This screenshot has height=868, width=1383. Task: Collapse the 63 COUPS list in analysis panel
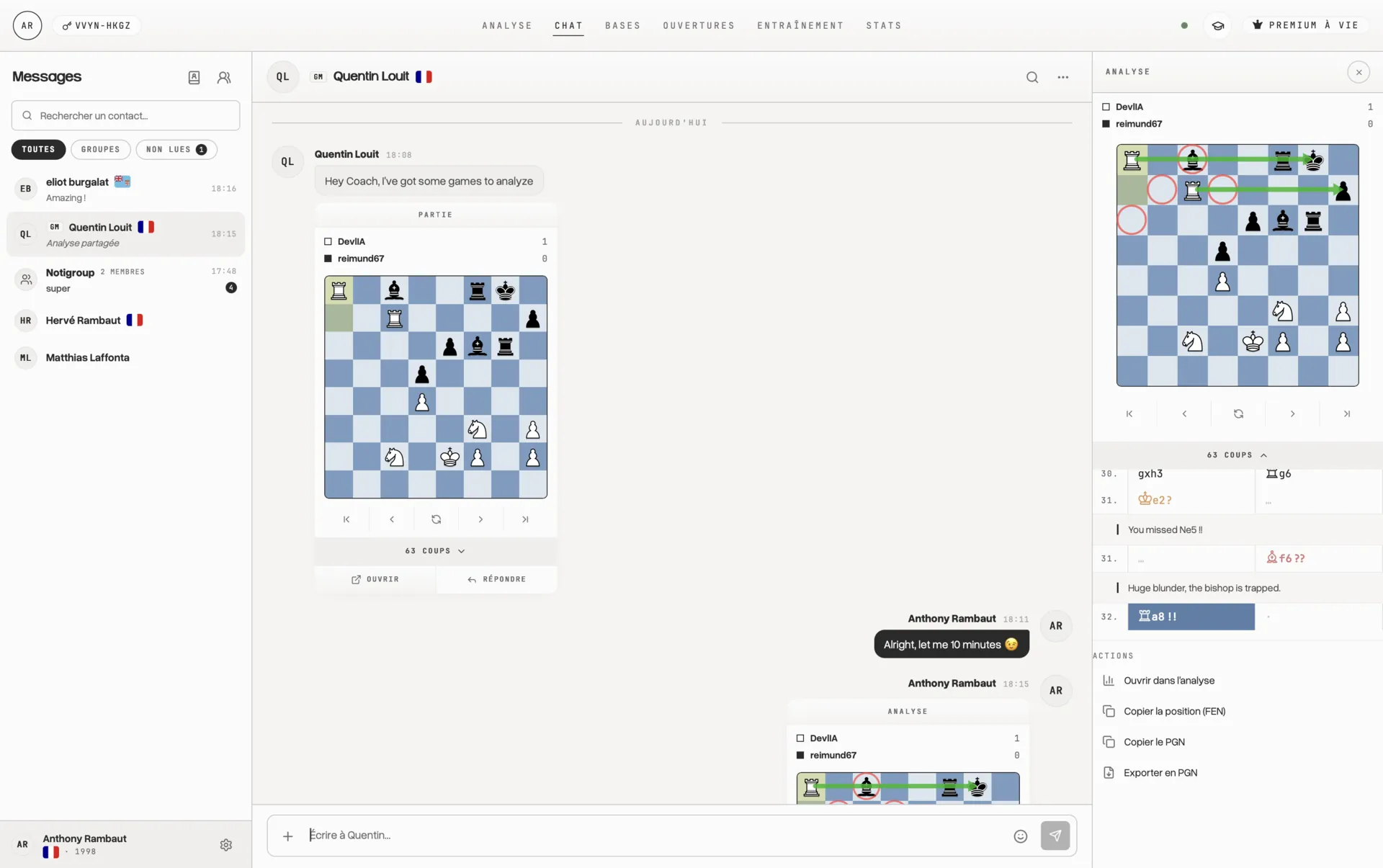point(1237,455)
